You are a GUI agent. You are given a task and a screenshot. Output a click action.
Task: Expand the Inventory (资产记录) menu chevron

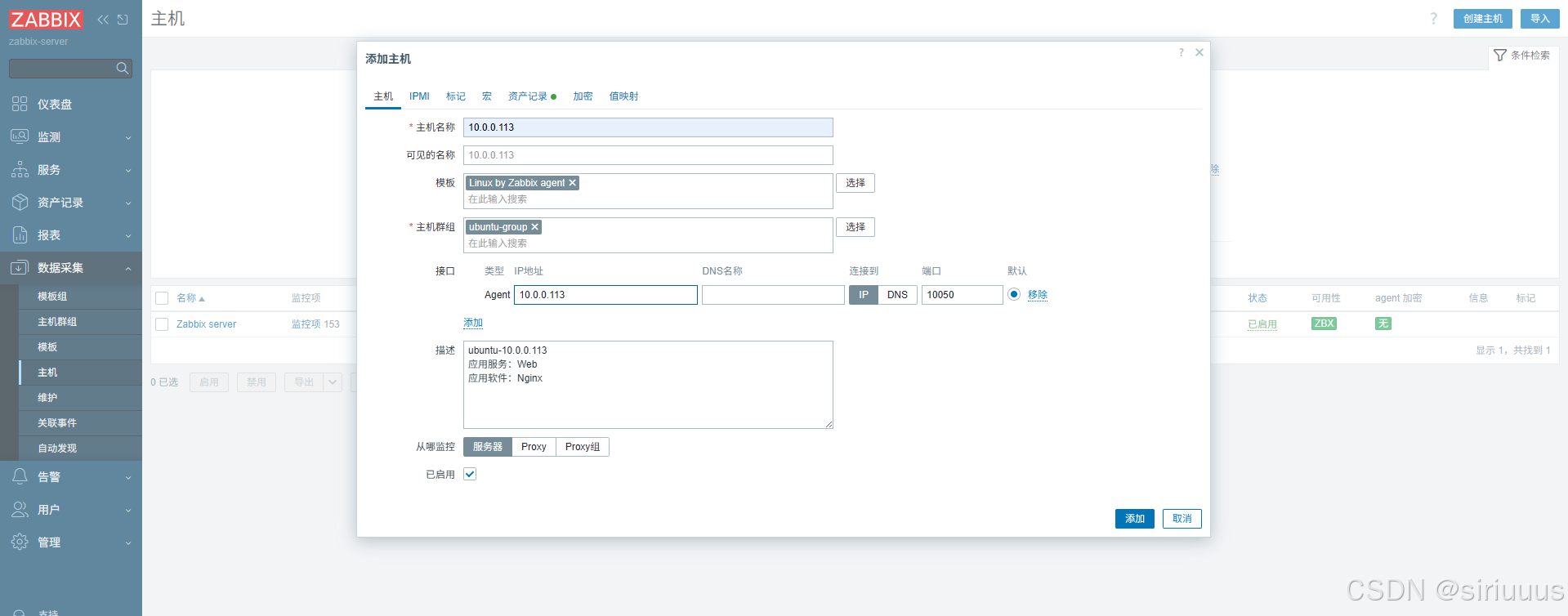128,203
